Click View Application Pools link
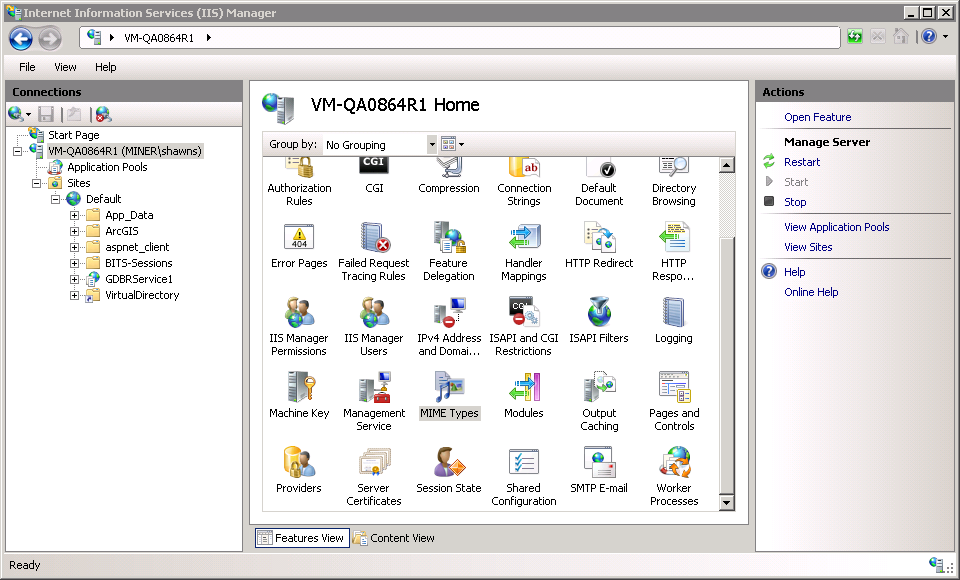Screen dimensions: 960x580 (836, 227)
